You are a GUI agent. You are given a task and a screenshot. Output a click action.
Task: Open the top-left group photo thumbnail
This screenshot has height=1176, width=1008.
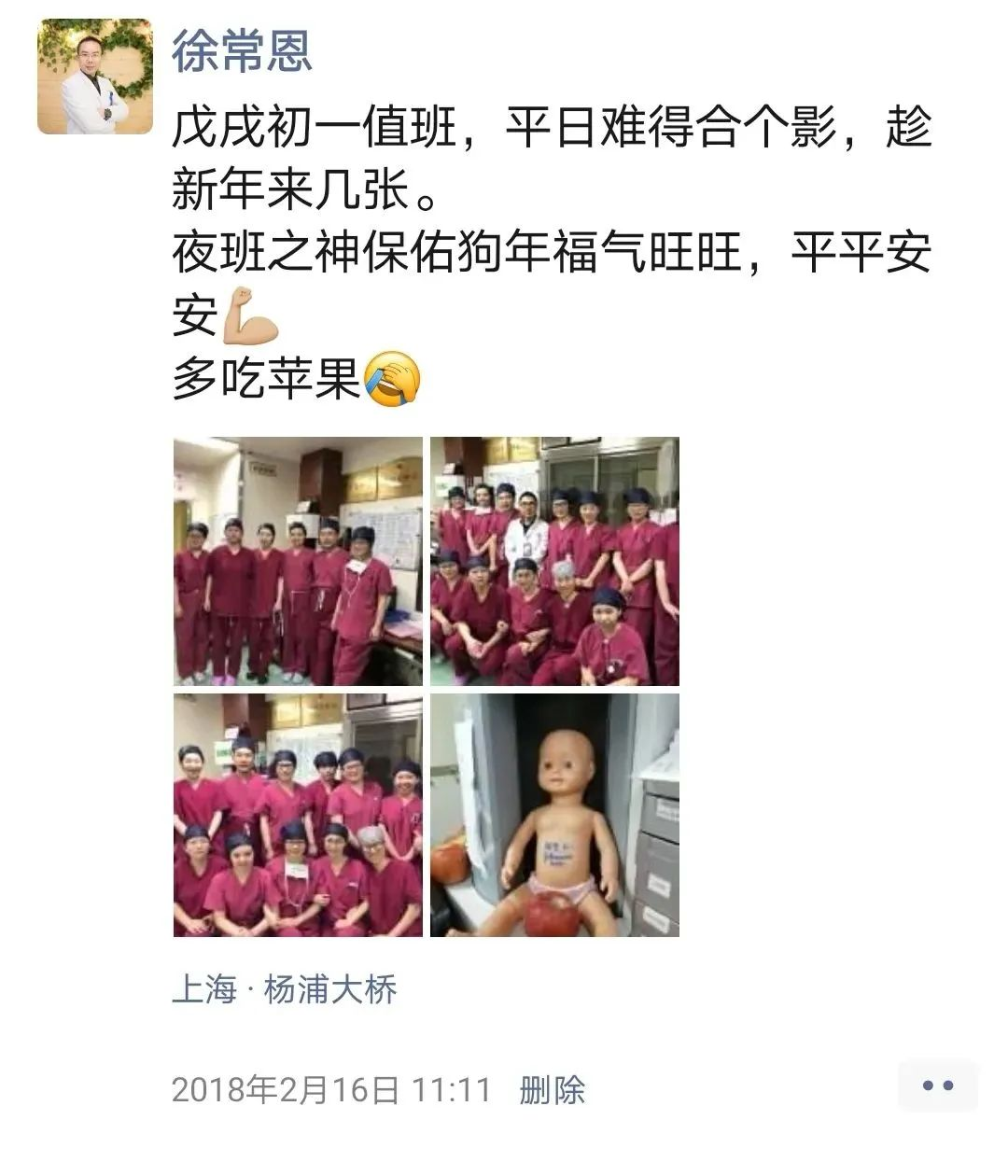(298, 561)
